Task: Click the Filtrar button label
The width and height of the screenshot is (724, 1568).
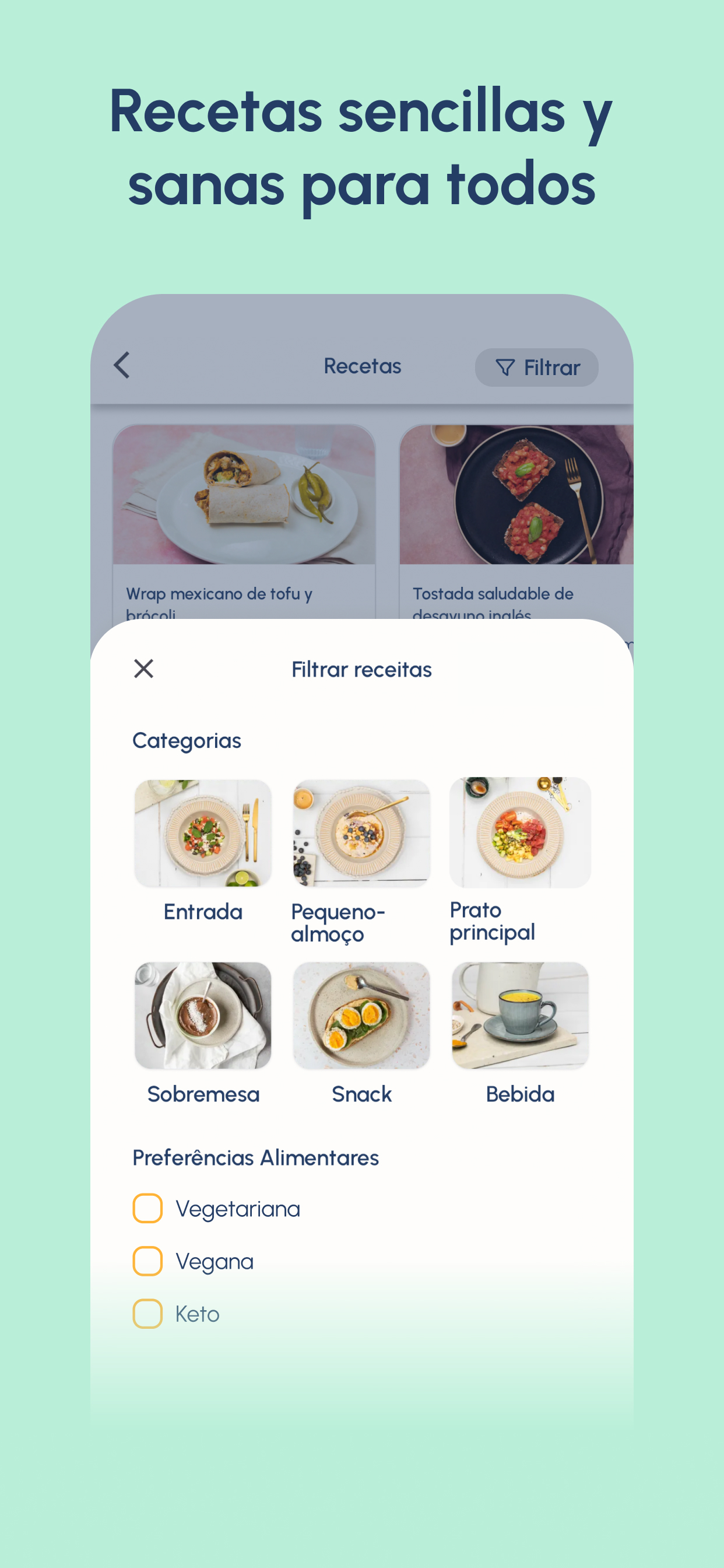Action: (552, 367)
